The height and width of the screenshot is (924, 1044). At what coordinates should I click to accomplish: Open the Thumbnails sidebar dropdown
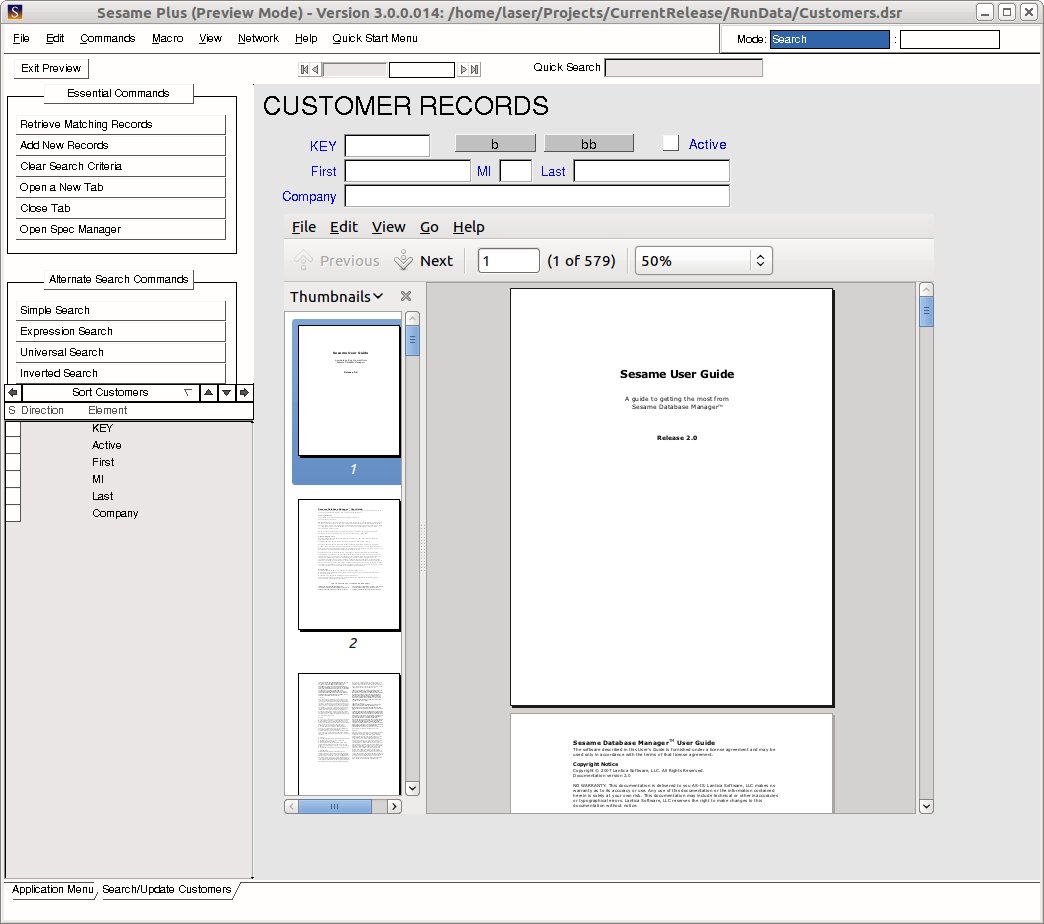[336, 296]
